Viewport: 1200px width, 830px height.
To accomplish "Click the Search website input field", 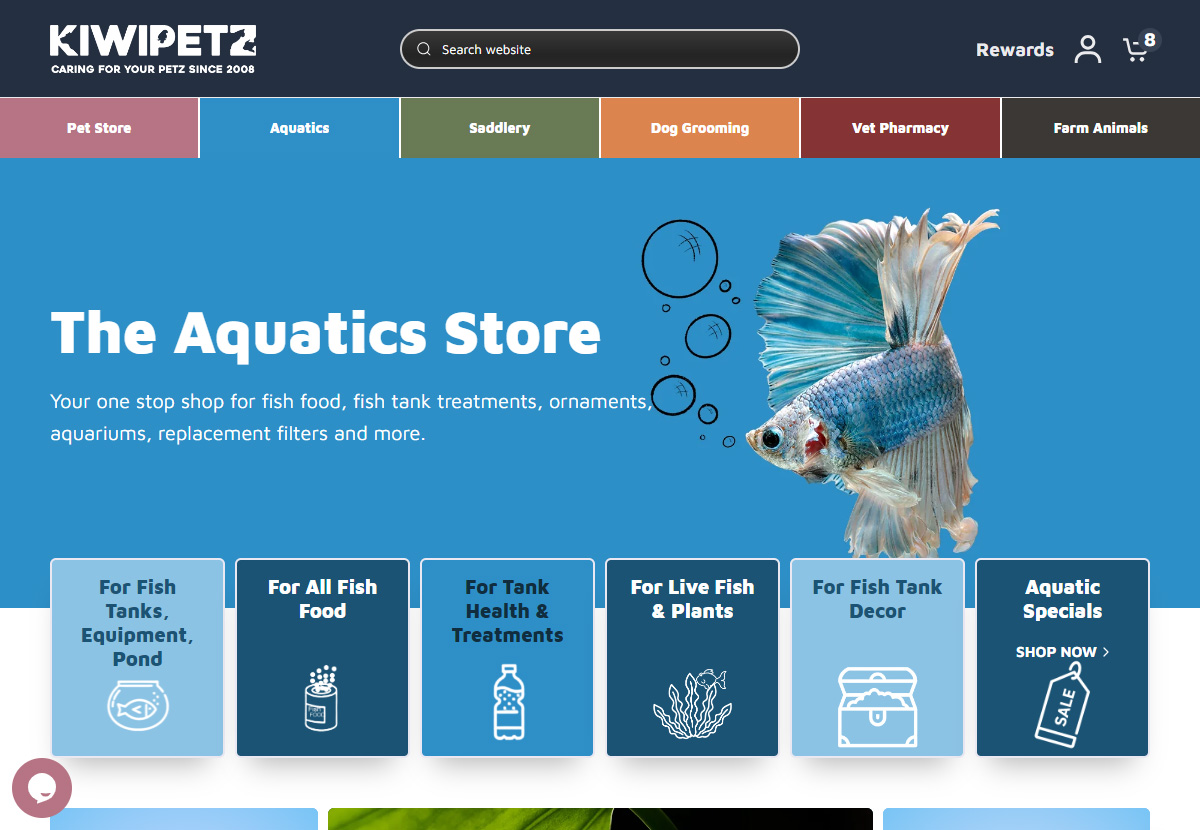I will 600,49.
